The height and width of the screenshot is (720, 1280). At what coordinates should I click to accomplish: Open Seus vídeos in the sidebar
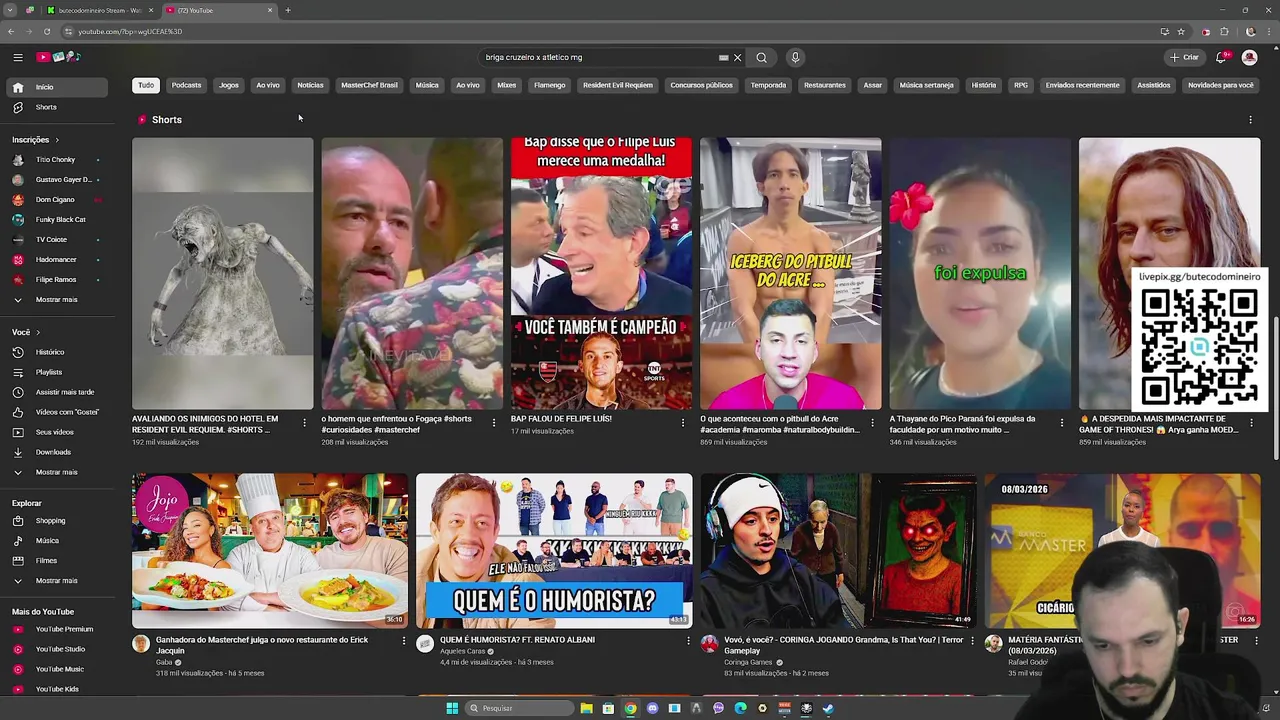click(58, 432)
